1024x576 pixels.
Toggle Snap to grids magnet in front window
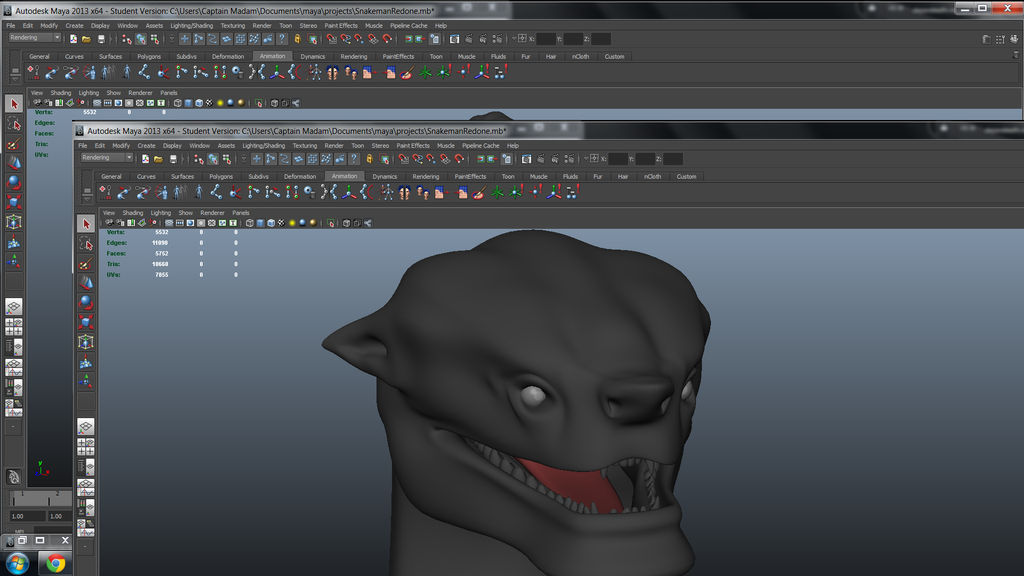tap(403, 159)
